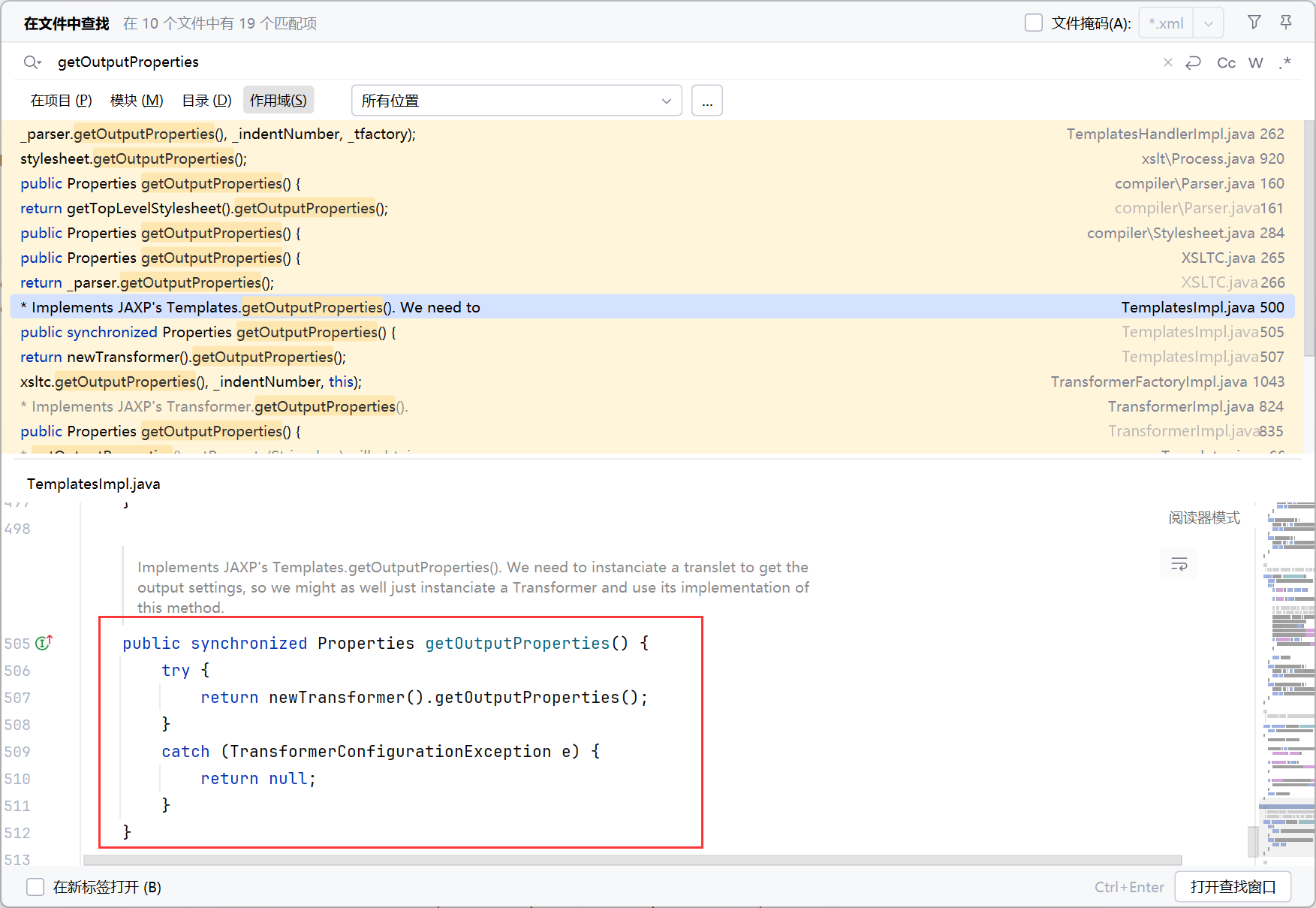Switch to the 模块 (M) tab

click(x=137, y=101)
